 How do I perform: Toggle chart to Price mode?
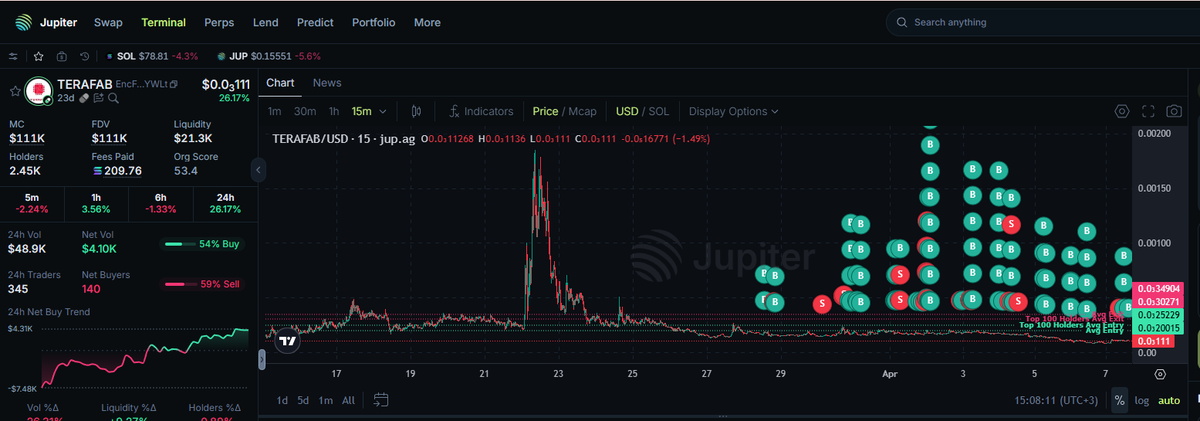tap(545, 111)
